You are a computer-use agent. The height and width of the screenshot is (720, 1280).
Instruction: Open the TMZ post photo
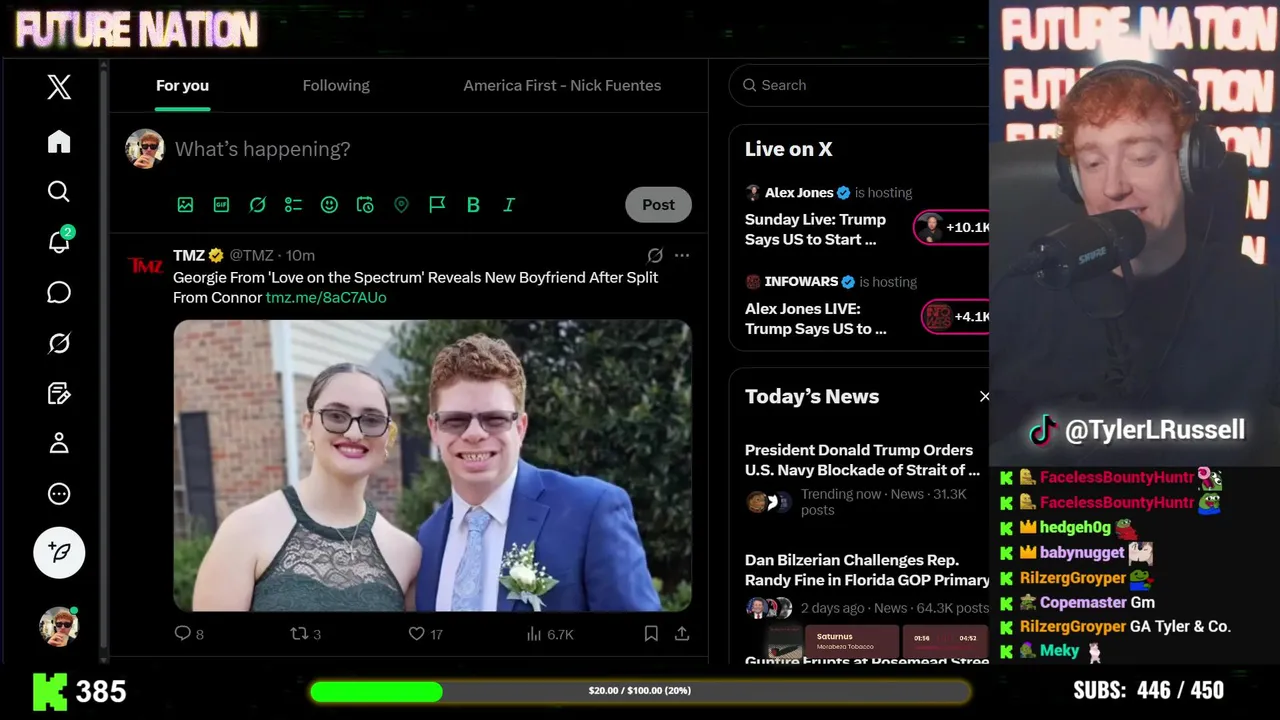(432, 465)
